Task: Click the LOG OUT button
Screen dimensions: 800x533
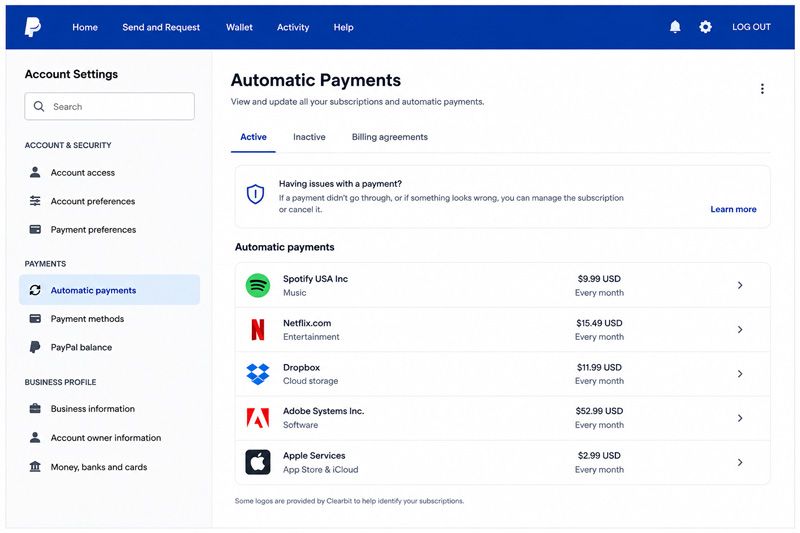Action: pos(751,27)
